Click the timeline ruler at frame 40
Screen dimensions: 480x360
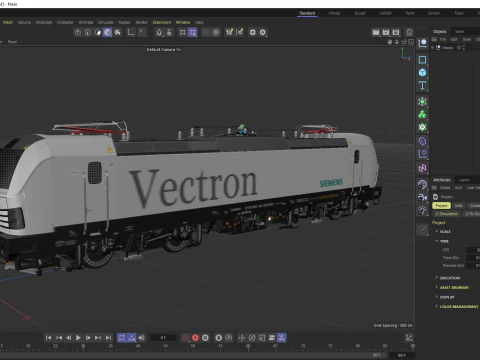pyautogui.click(x=138, y=346)
